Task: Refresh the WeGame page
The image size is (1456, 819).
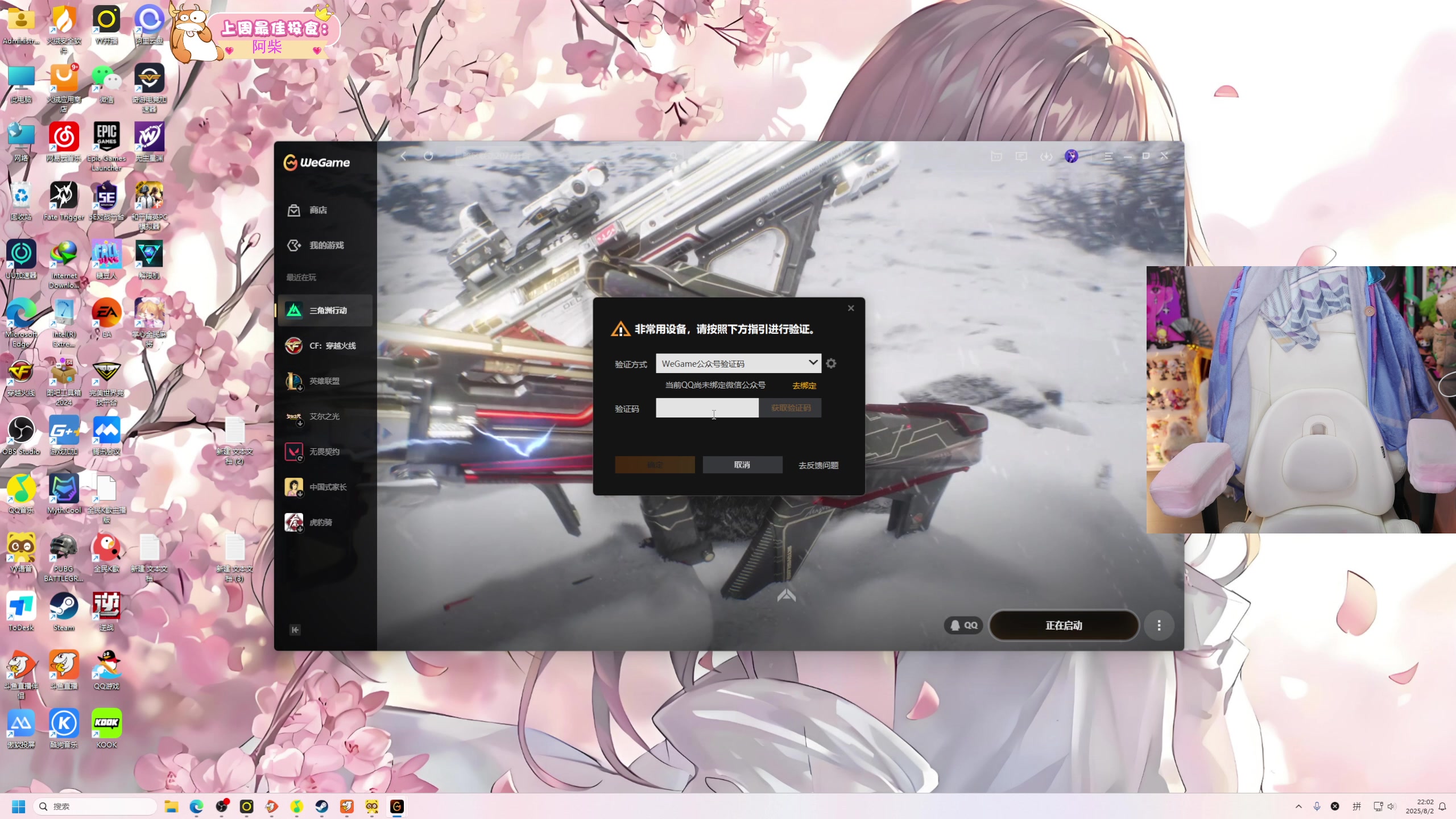Action: click(x=428, y=156)
